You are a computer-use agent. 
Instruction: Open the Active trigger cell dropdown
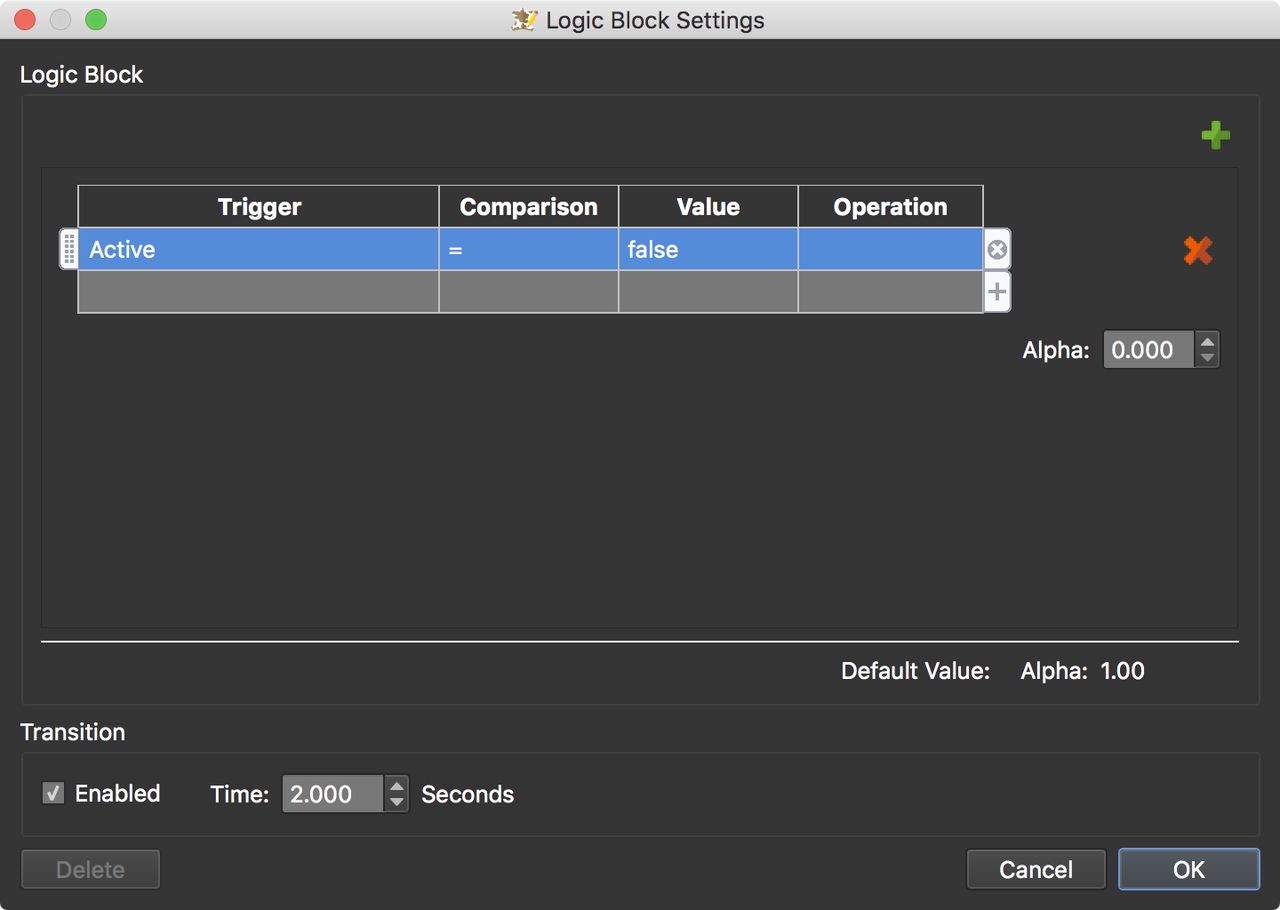tap(259, 249)
